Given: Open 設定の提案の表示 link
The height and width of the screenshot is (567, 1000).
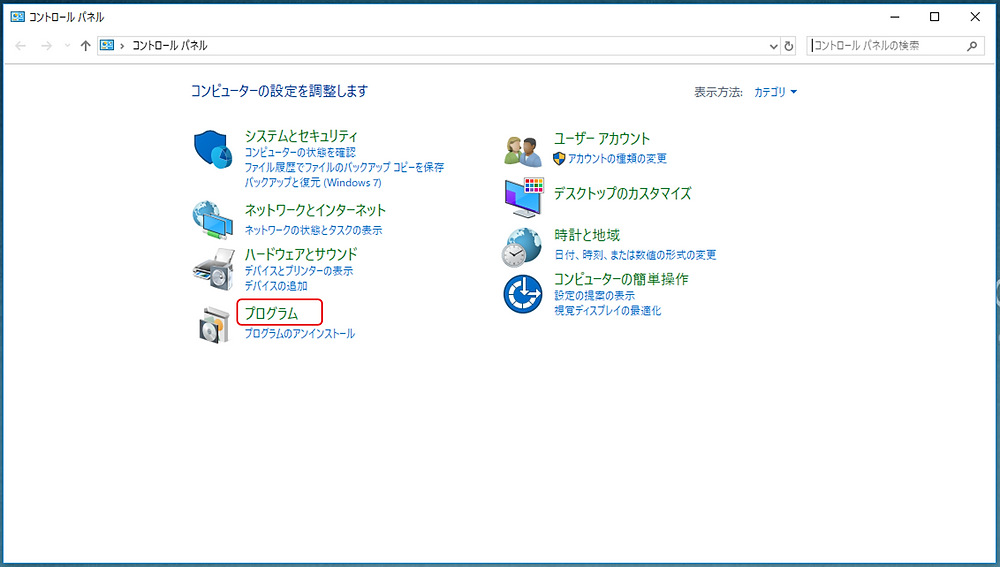Looking at the screenshot, I should 594,295.
